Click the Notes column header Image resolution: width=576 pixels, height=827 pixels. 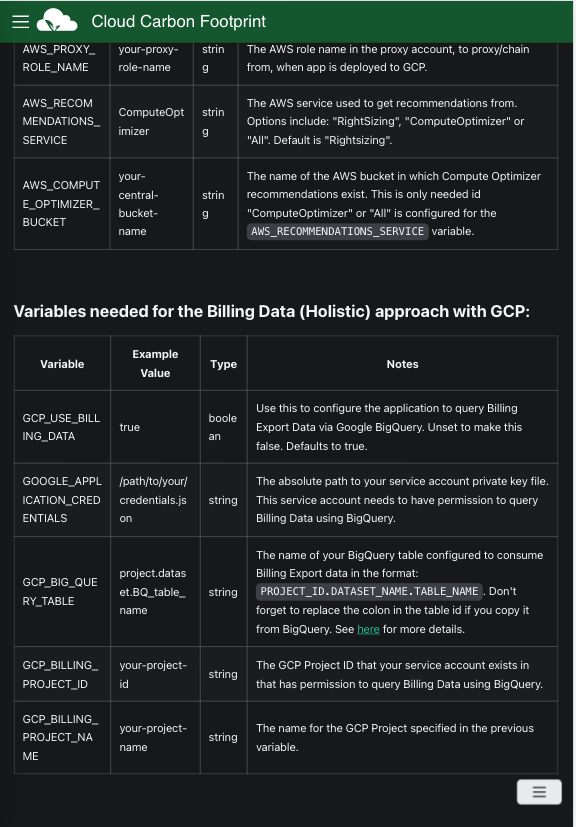coord(402,363)
